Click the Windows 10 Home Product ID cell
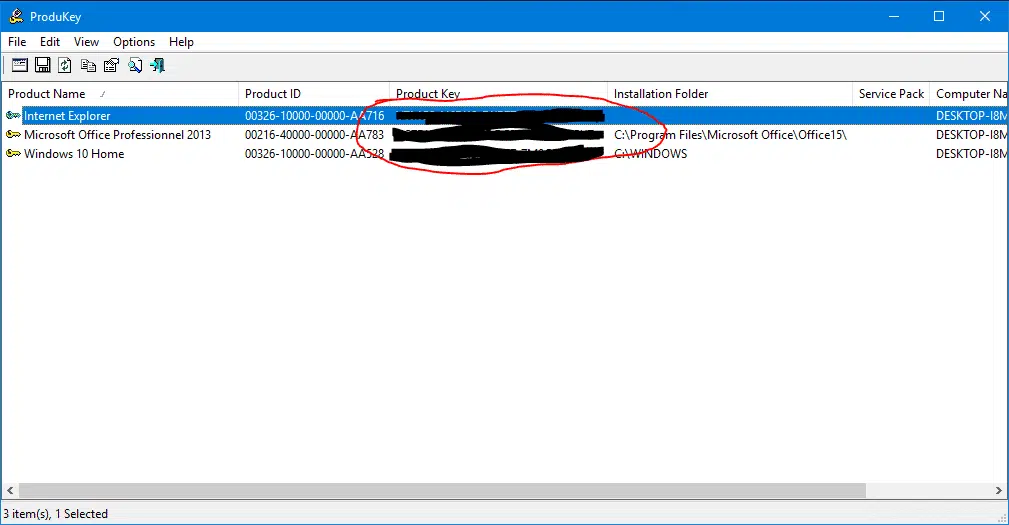The width and height of the screenshot is (1009, 525). (315, 154)
